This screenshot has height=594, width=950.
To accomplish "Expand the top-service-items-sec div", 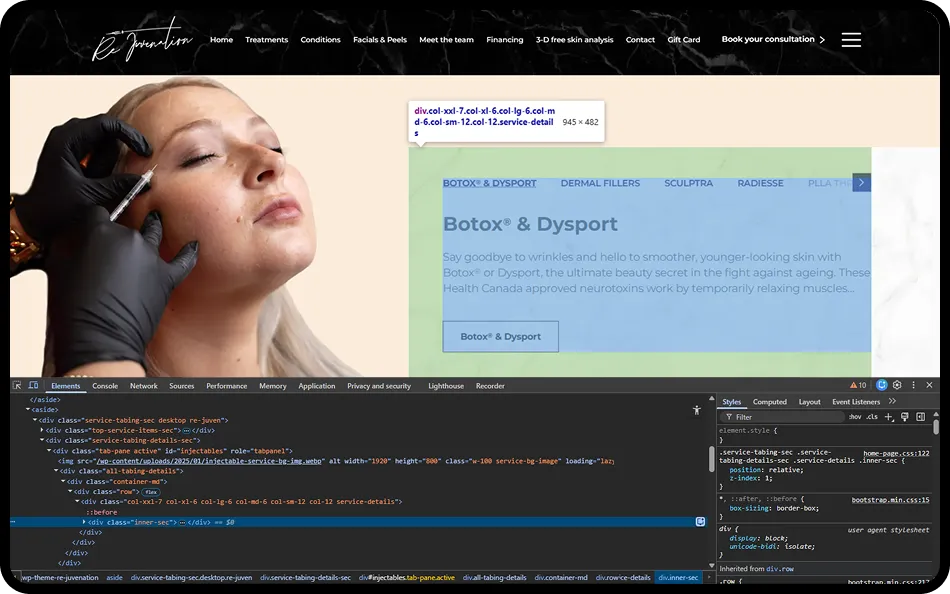I will pos(42,430).
